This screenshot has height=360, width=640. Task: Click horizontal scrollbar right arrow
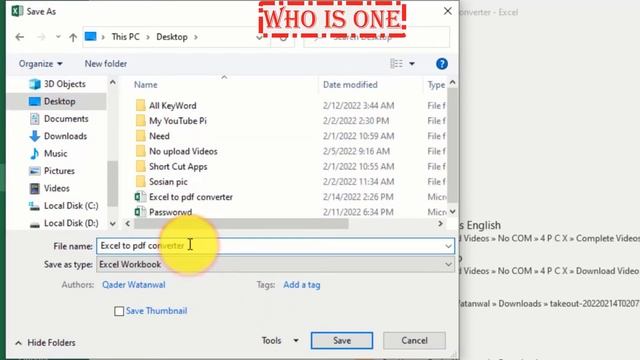(440, 224)
